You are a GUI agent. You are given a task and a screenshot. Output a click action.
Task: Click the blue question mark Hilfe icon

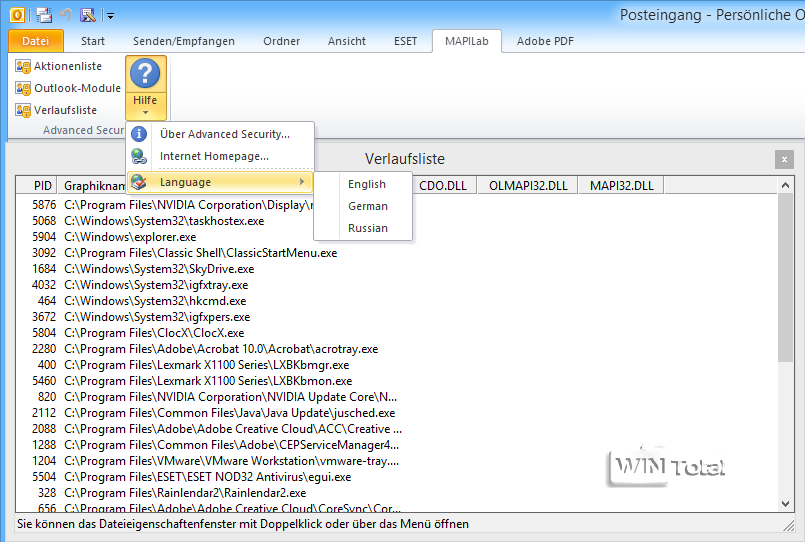coord(145,74)
